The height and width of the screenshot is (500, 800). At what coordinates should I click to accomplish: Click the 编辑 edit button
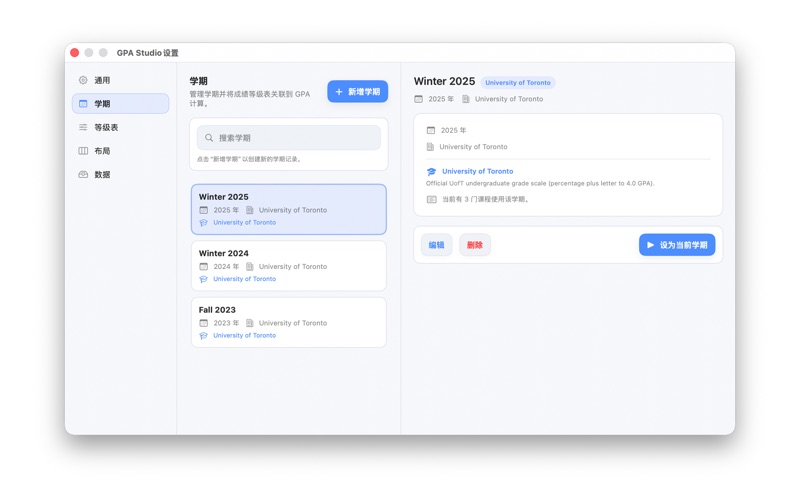click(x=436, y=245)
